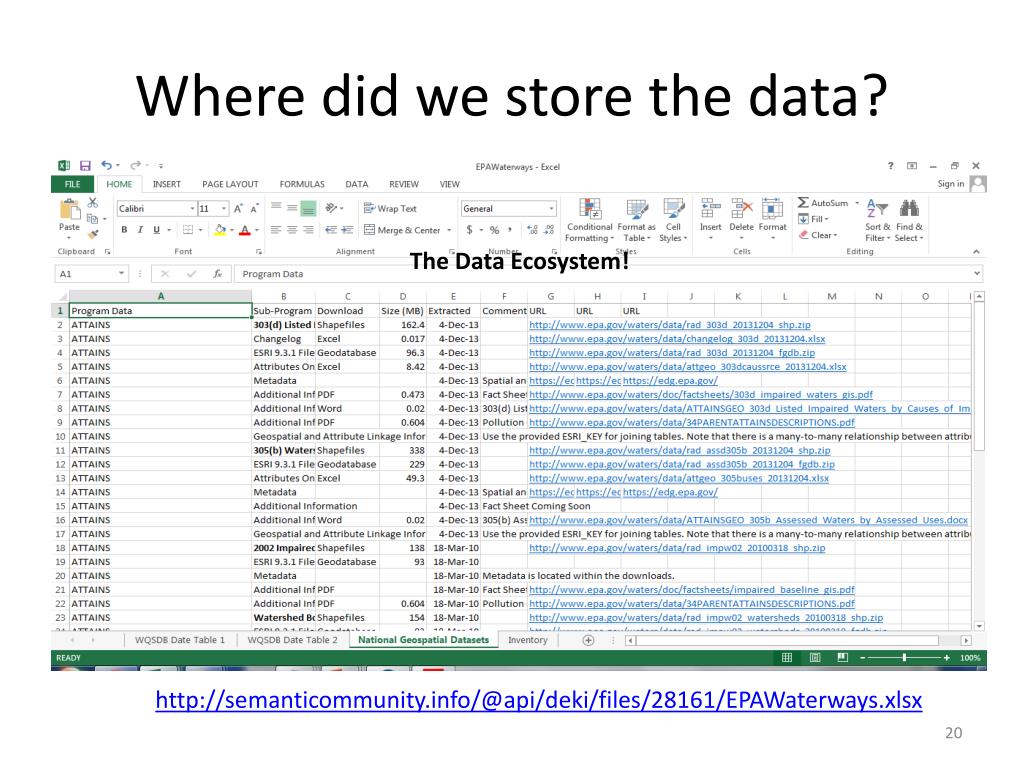Click the Save icon in quick access toolbar
Image resolution: width=1024 pixels, height=768 pixels.
[x=85, y=166]
